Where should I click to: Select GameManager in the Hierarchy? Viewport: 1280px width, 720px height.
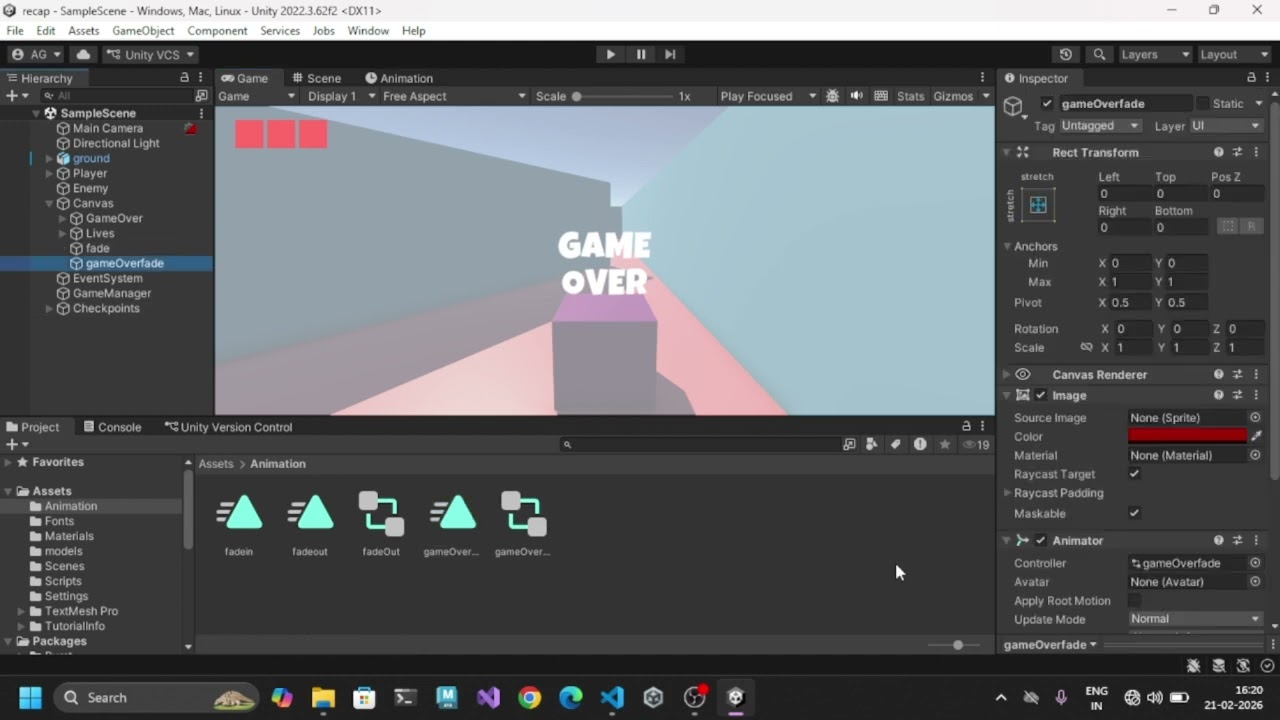[112, 293]
